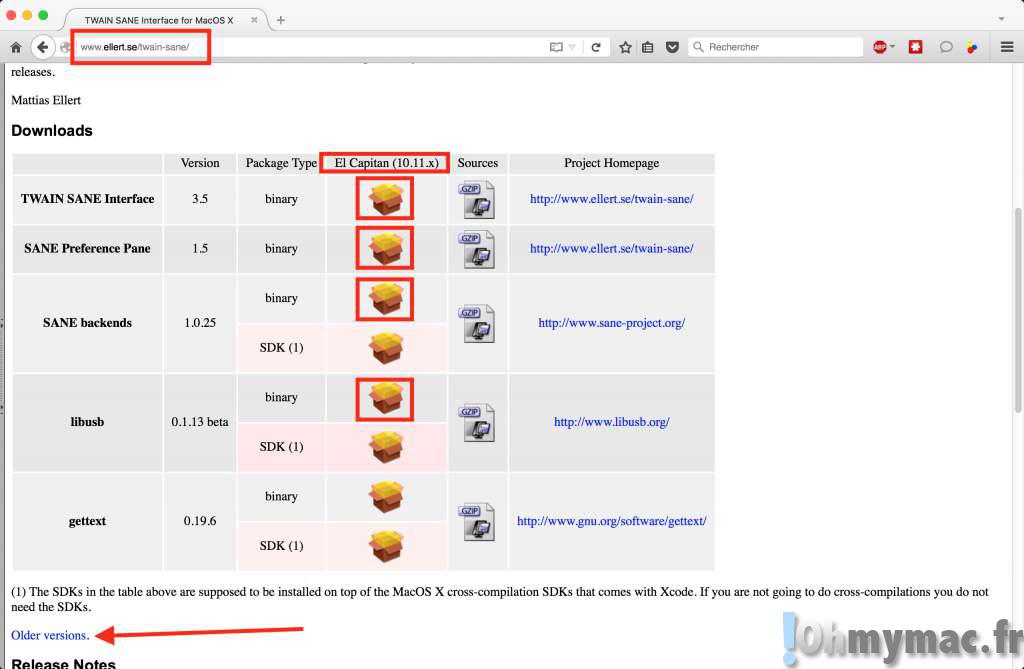Click Mattias Ellert name text
The image size is (1024, 669).
(46, 100)
